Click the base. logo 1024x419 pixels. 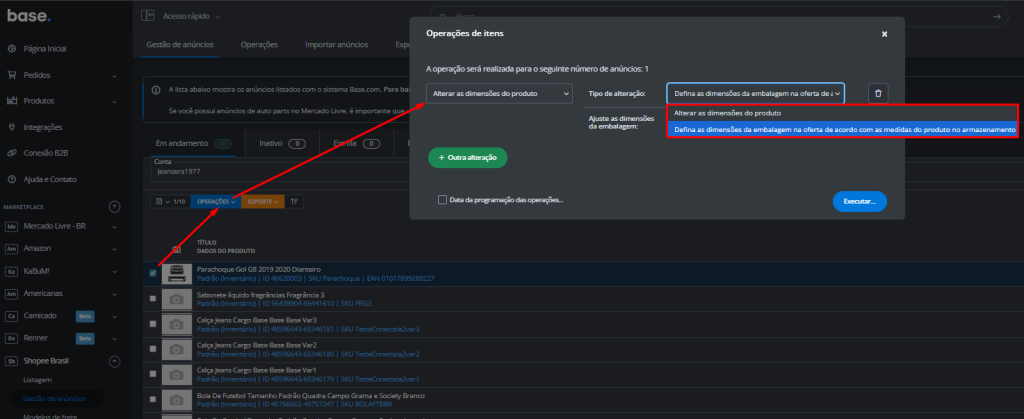29,16
